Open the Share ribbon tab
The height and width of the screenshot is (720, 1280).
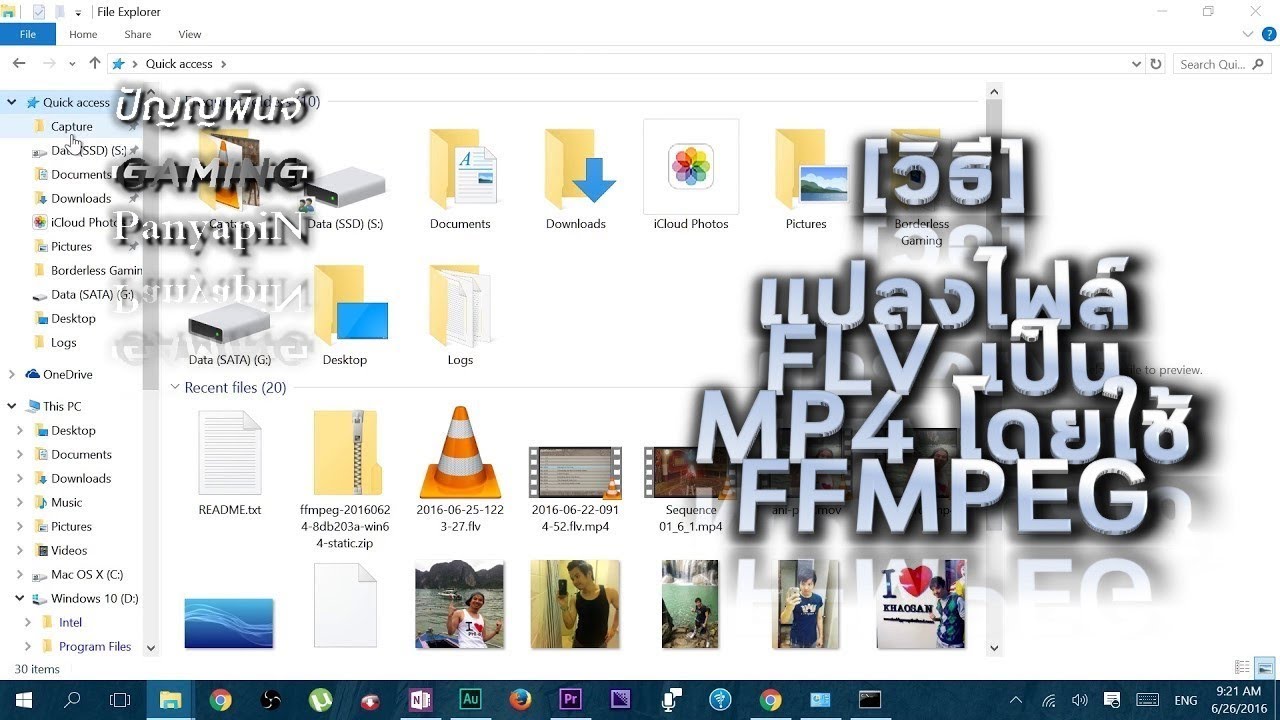click(x=138, y=34)
